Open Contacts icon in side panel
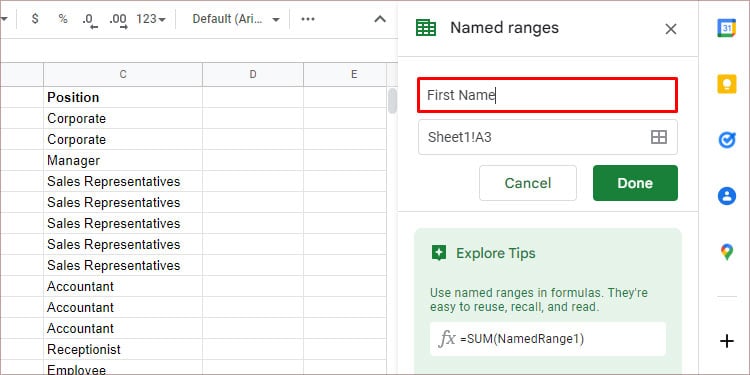Image resolution: width=750 pixels, height=375 pixels. click(x=727, y=196)
